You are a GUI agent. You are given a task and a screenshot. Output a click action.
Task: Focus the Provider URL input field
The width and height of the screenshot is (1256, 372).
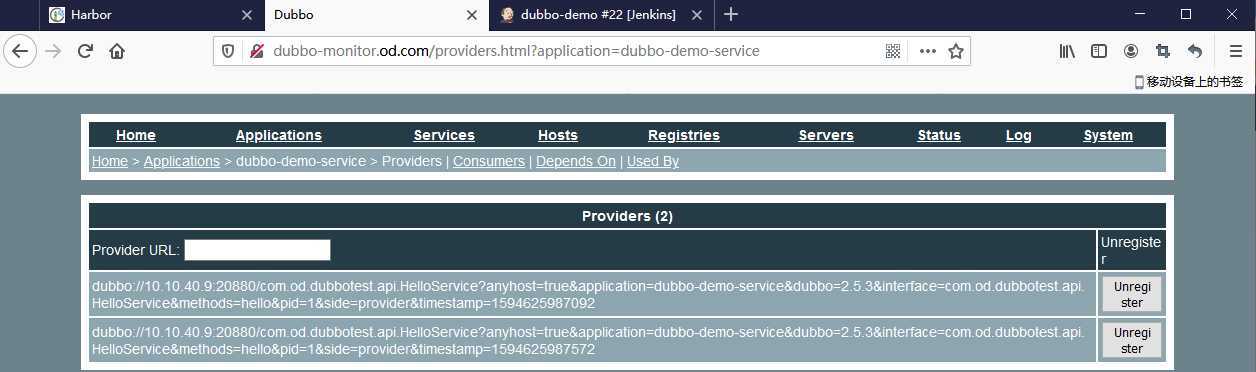tap(257, 250)
